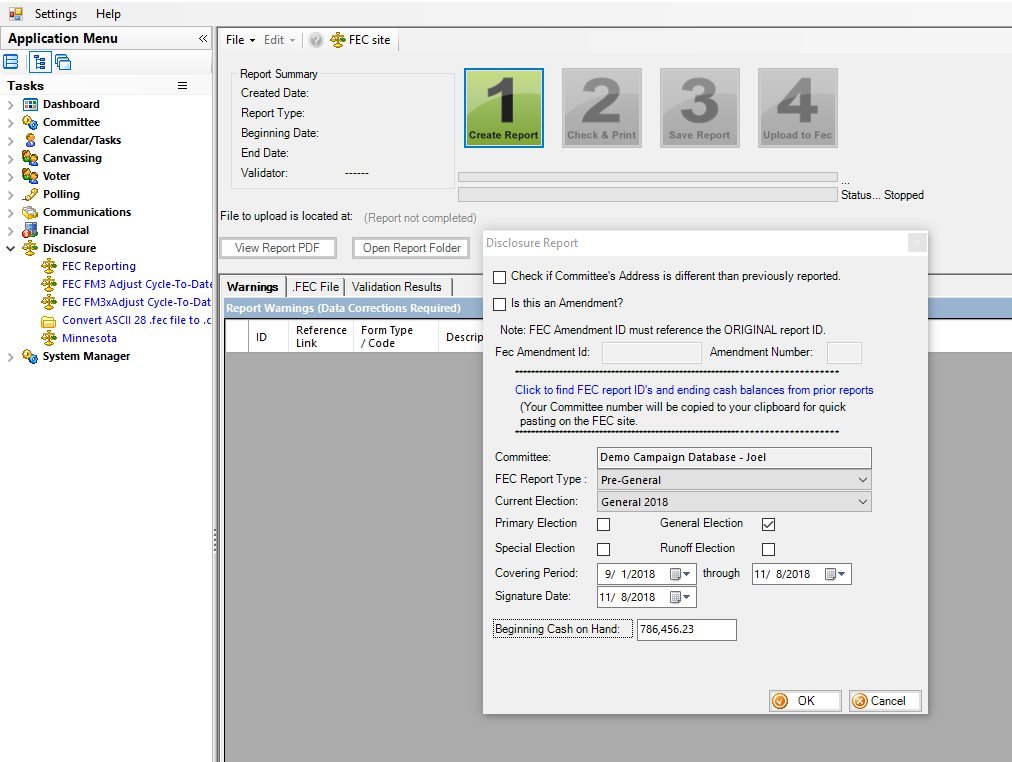Select FEC Reporting in the Disclosure tree
The width and height of the screenshot is (1012, 762).
(x=98, y=266)
